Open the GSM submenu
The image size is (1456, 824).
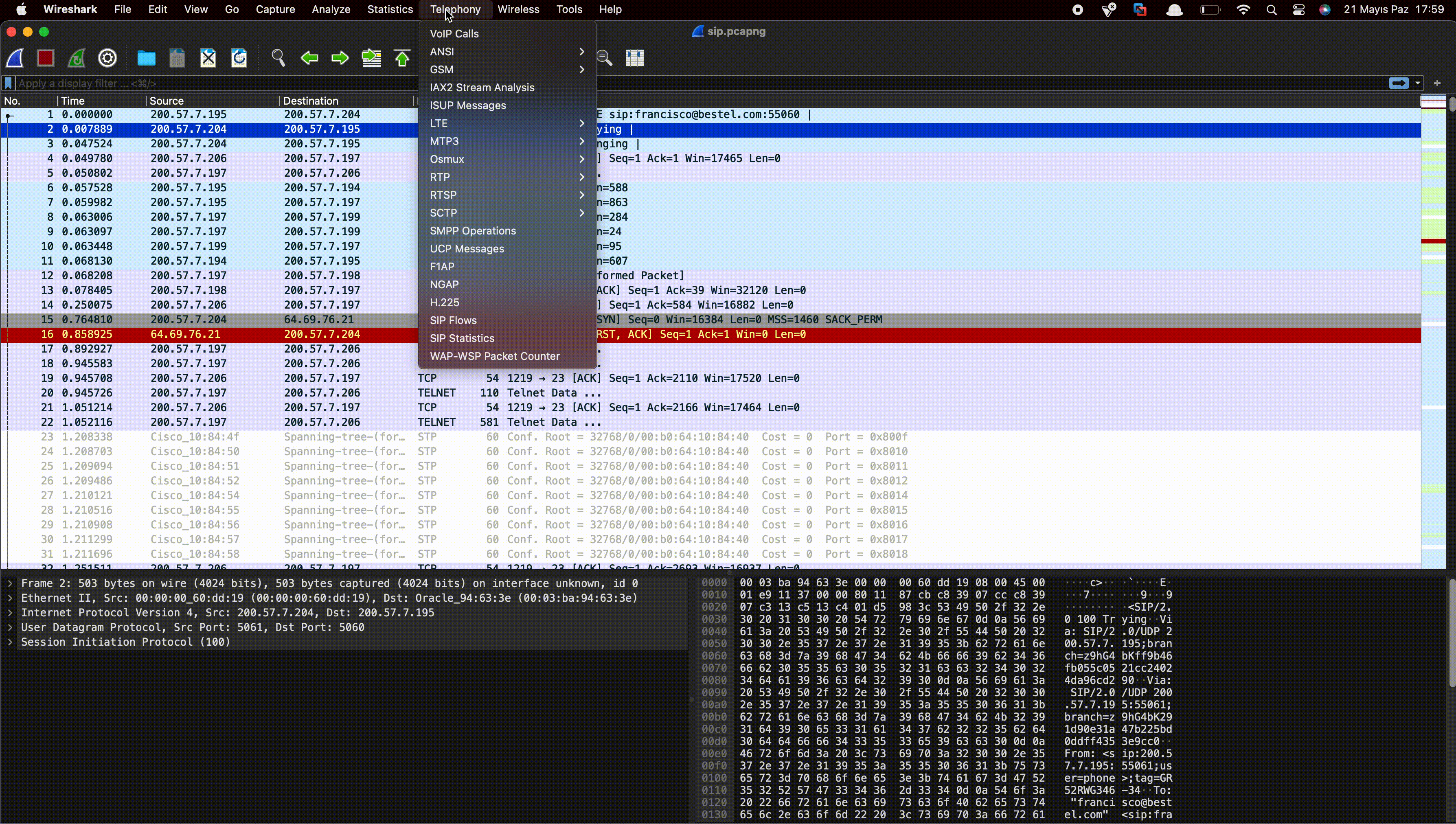tap(508, 70)
